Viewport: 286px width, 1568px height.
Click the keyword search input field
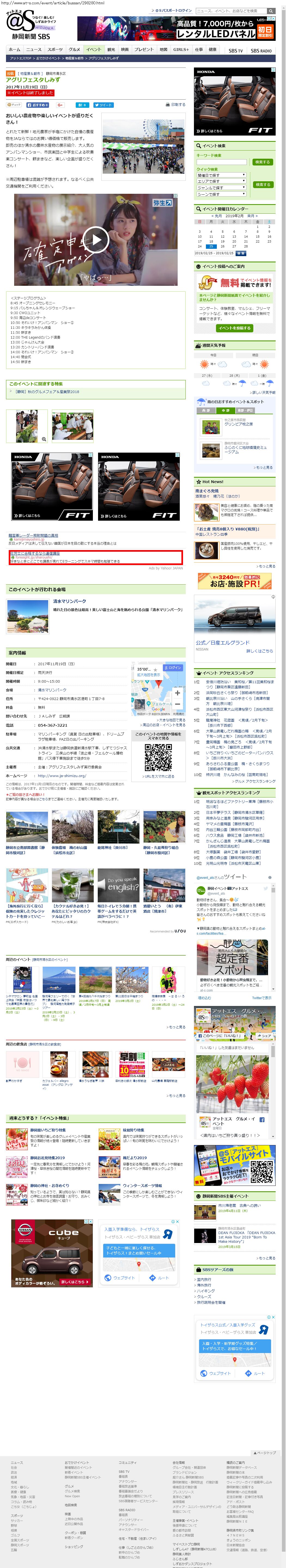click(x=221, y=162)
